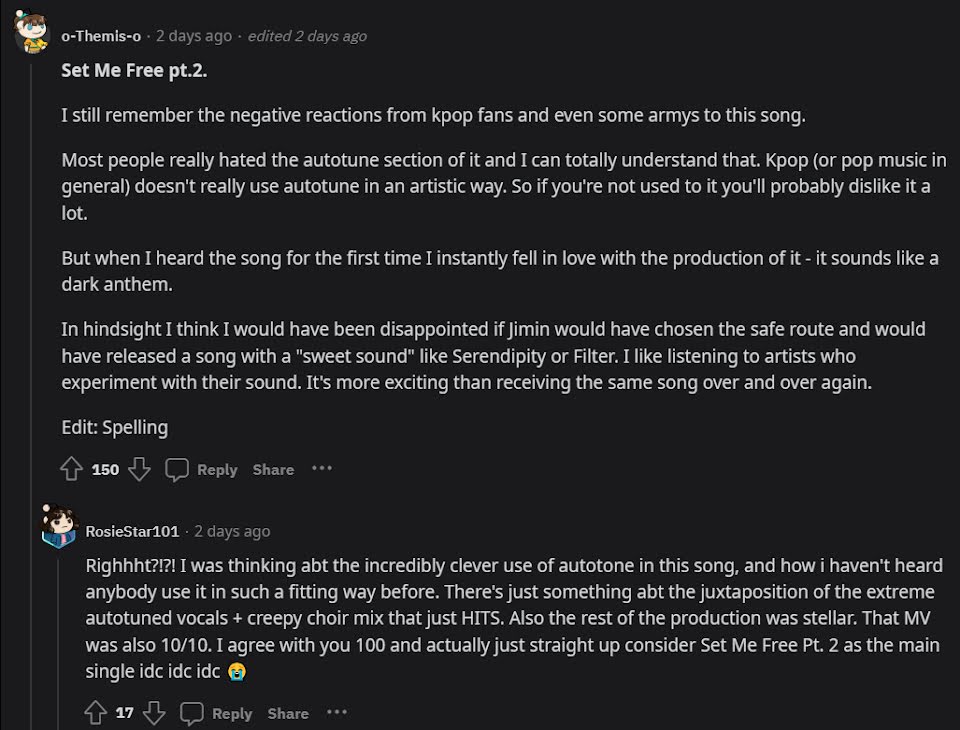Downvote o-Themis-o's comment
The height and width of the screenshot is (730, 960).
tap(139, 468)
